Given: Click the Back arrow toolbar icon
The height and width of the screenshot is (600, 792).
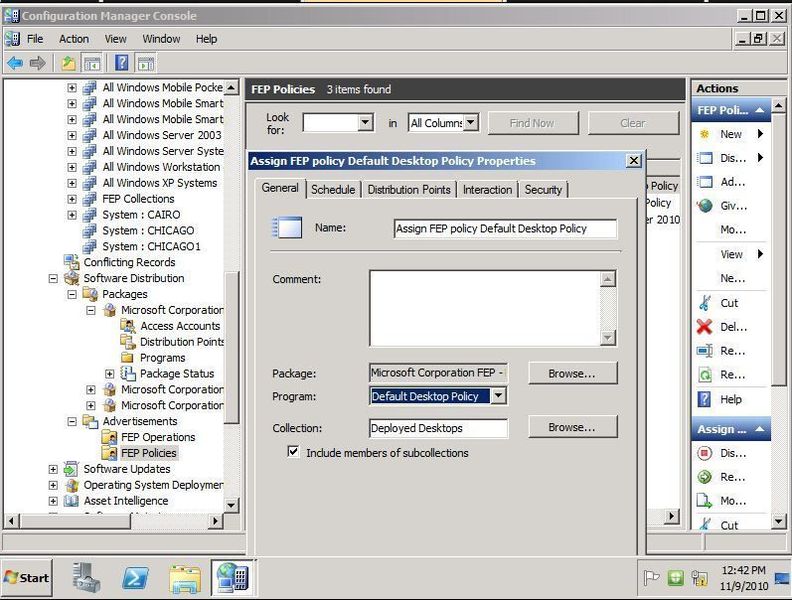Looking at the screenshot, I should 15,63.
